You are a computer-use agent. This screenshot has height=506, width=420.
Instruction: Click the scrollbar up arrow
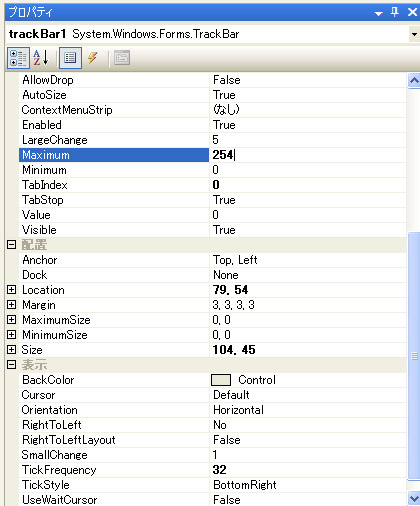(414, 80)
